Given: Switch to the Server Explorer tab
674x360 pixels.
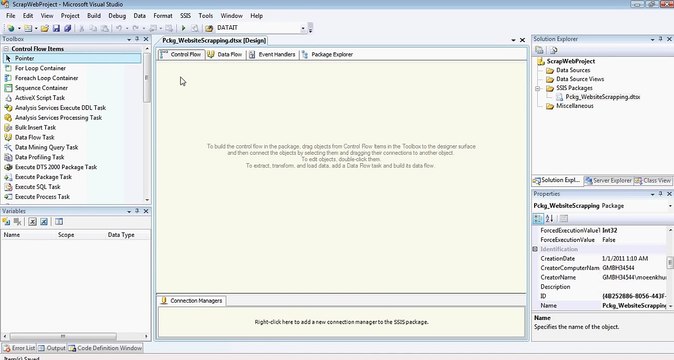Looking at the screenshot, I should pyautogui.click(x=608, y=181).
